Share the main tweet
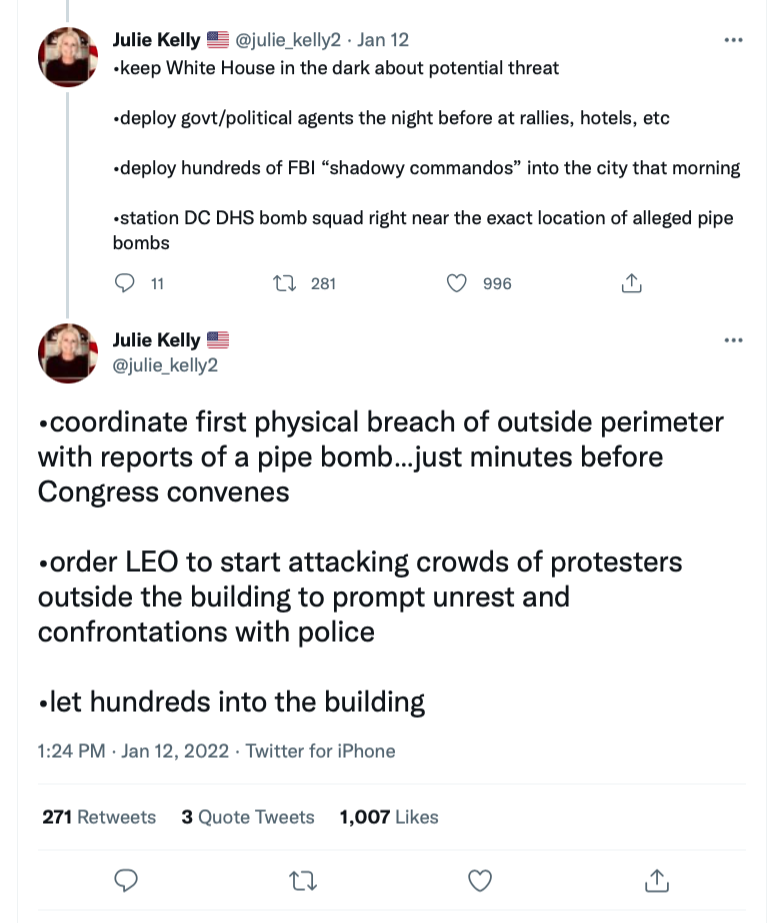784x923 pixels. (x=656, y=880)
